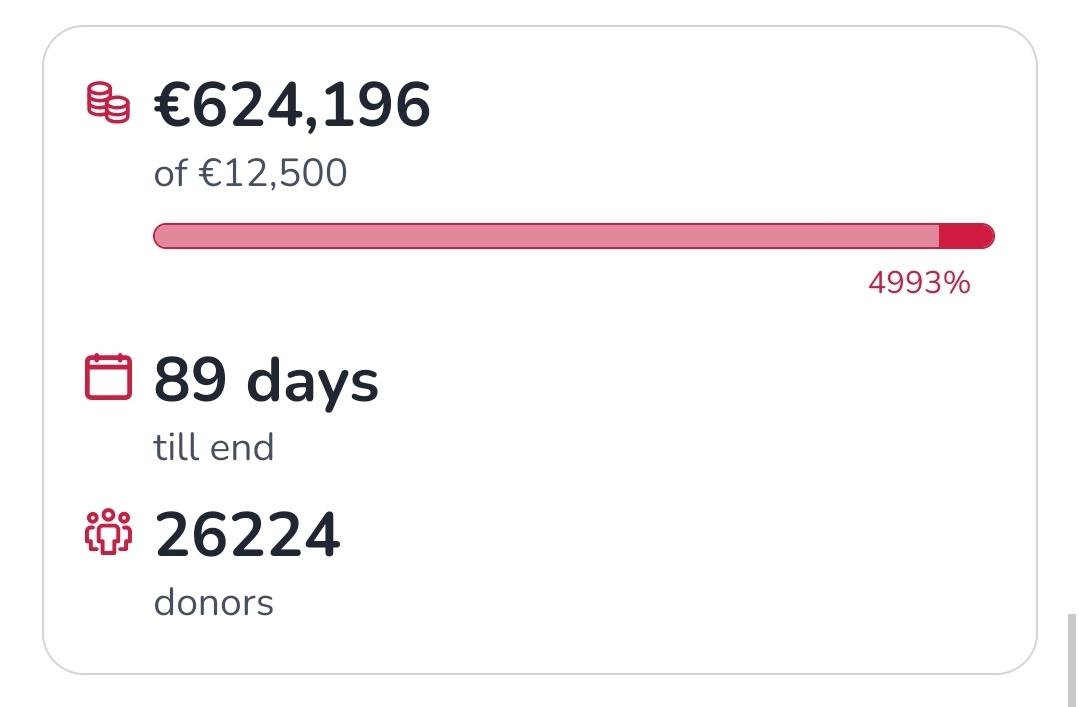The image size is (1079, 707).
Task: Click the grey scrollbar at right edge
Action: [x=1073, y=658]
